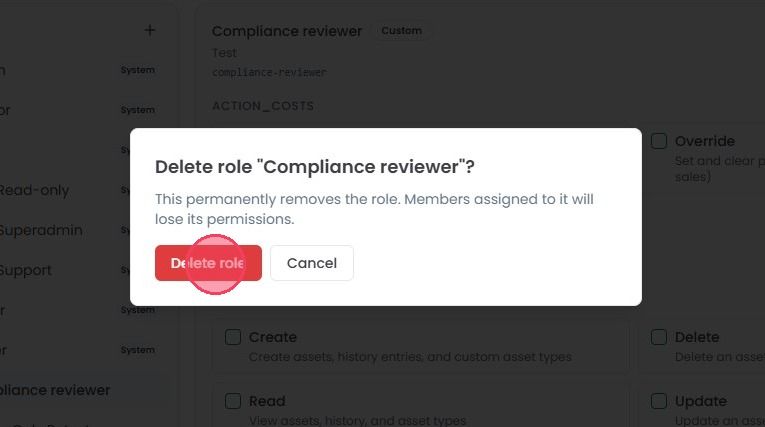Enable the Create assets checkbox
Image resolution: width=765 pixels, height=427 pixels.
(233, 337)
